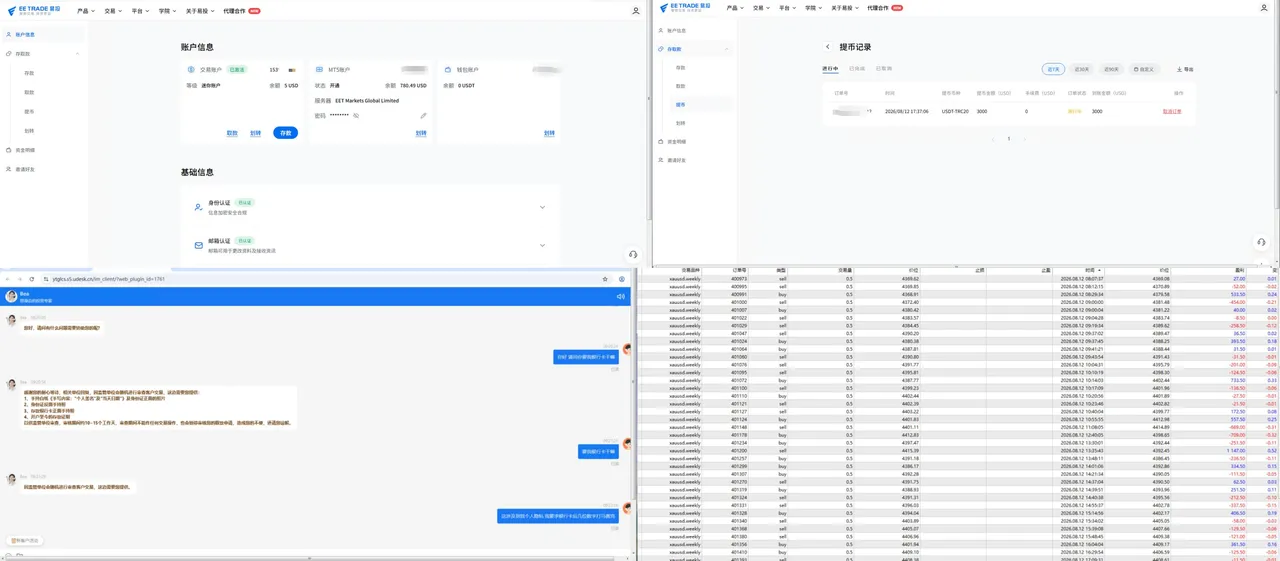Open 产品 dropdown in withdrawal records page nav
1280x561 pixels.
(x=735, y=8)
